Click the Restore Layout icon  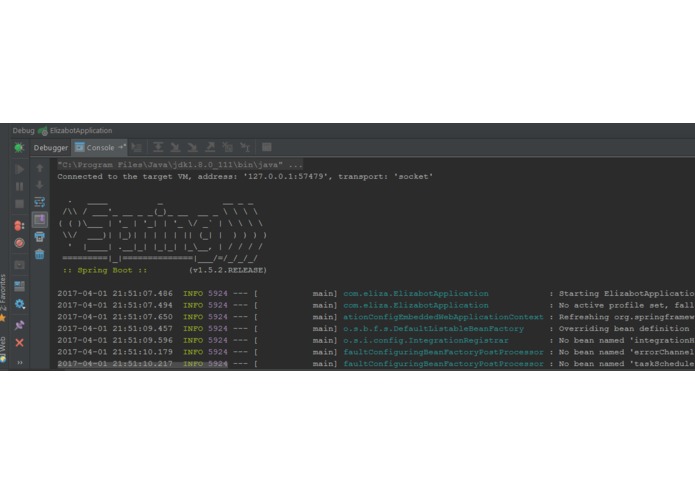pos(20,286)
